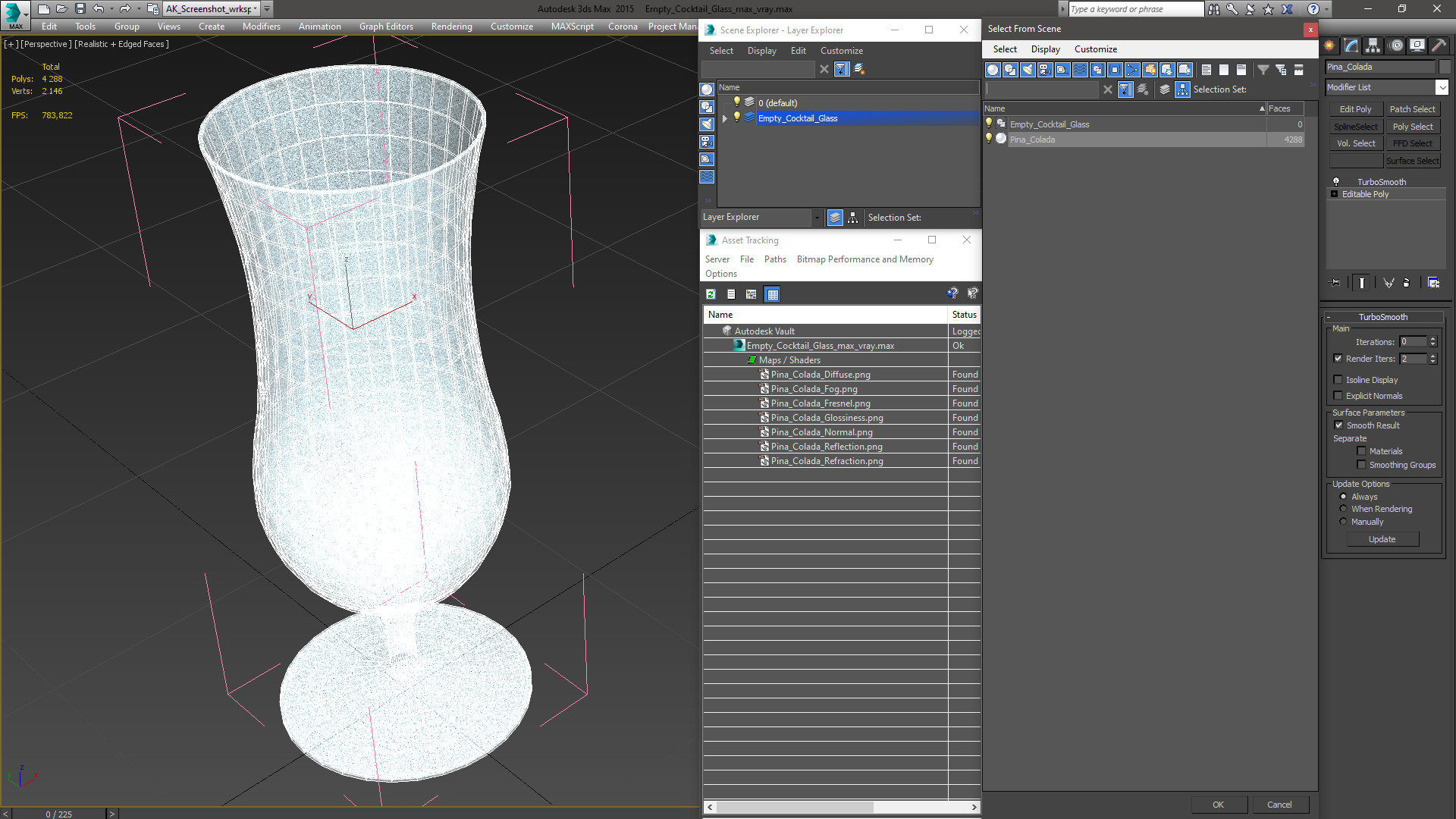This screenshot has height=819, width=1456.
Task: Select the When Rendering radio option
Action: click(1343, 509)
